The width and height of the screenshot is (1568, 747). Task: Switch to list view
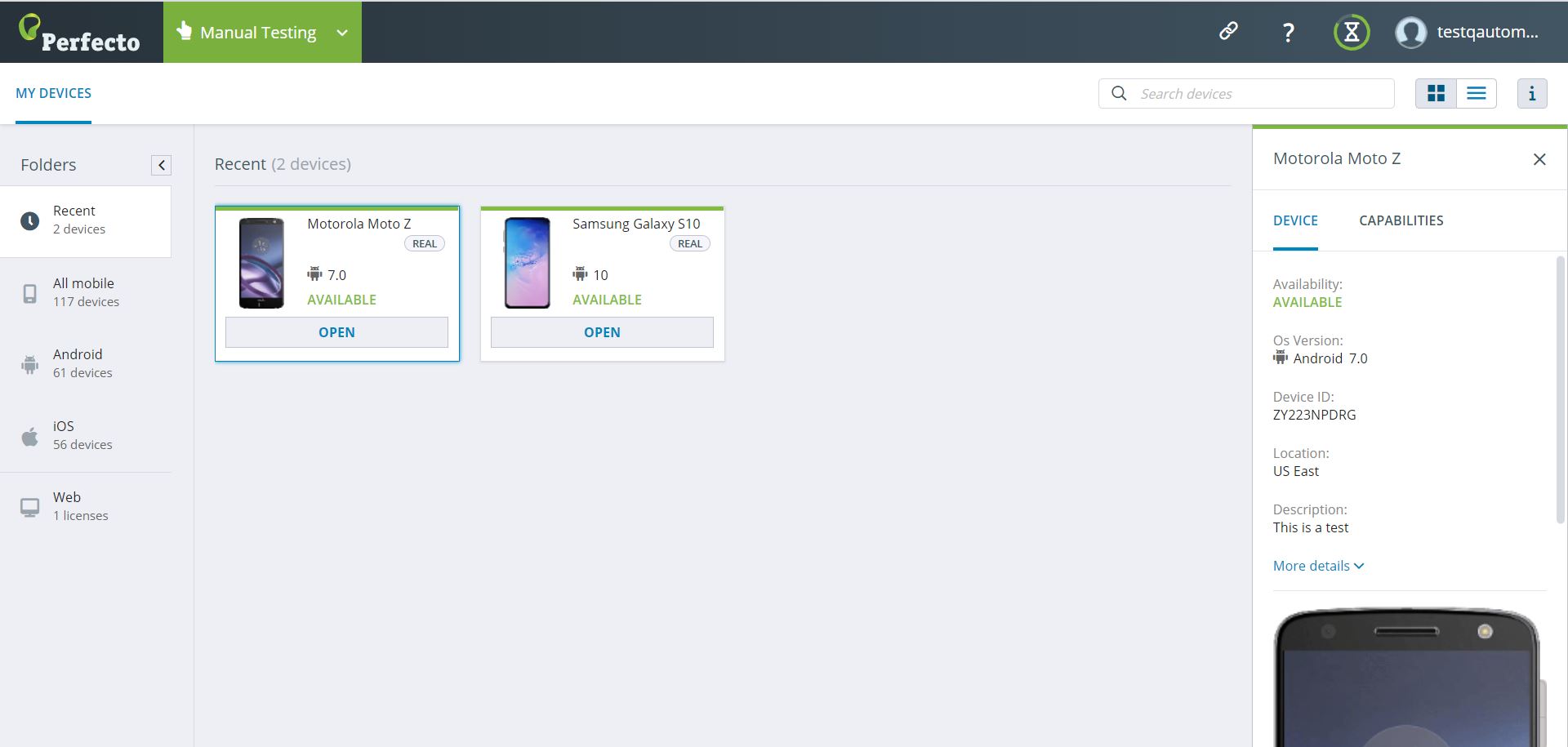point(1477,94)
